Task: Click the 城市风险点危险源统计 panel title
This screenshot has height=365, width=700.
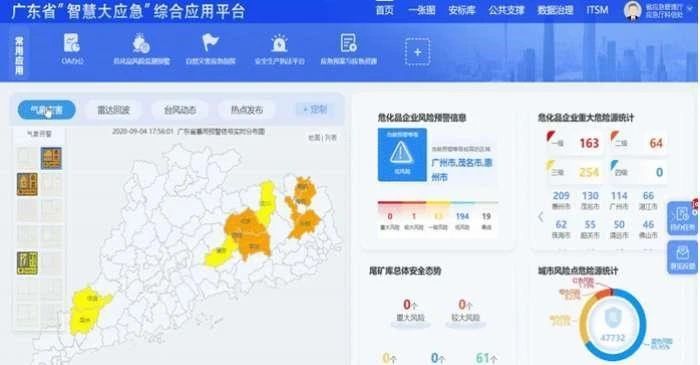Action: (x=578, y=271)
